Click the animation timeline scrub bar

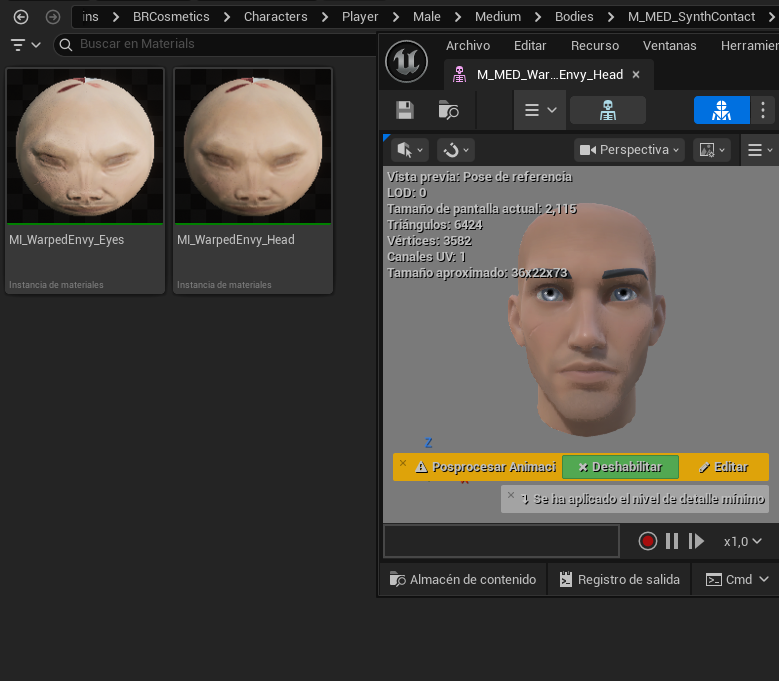(501, 541)
